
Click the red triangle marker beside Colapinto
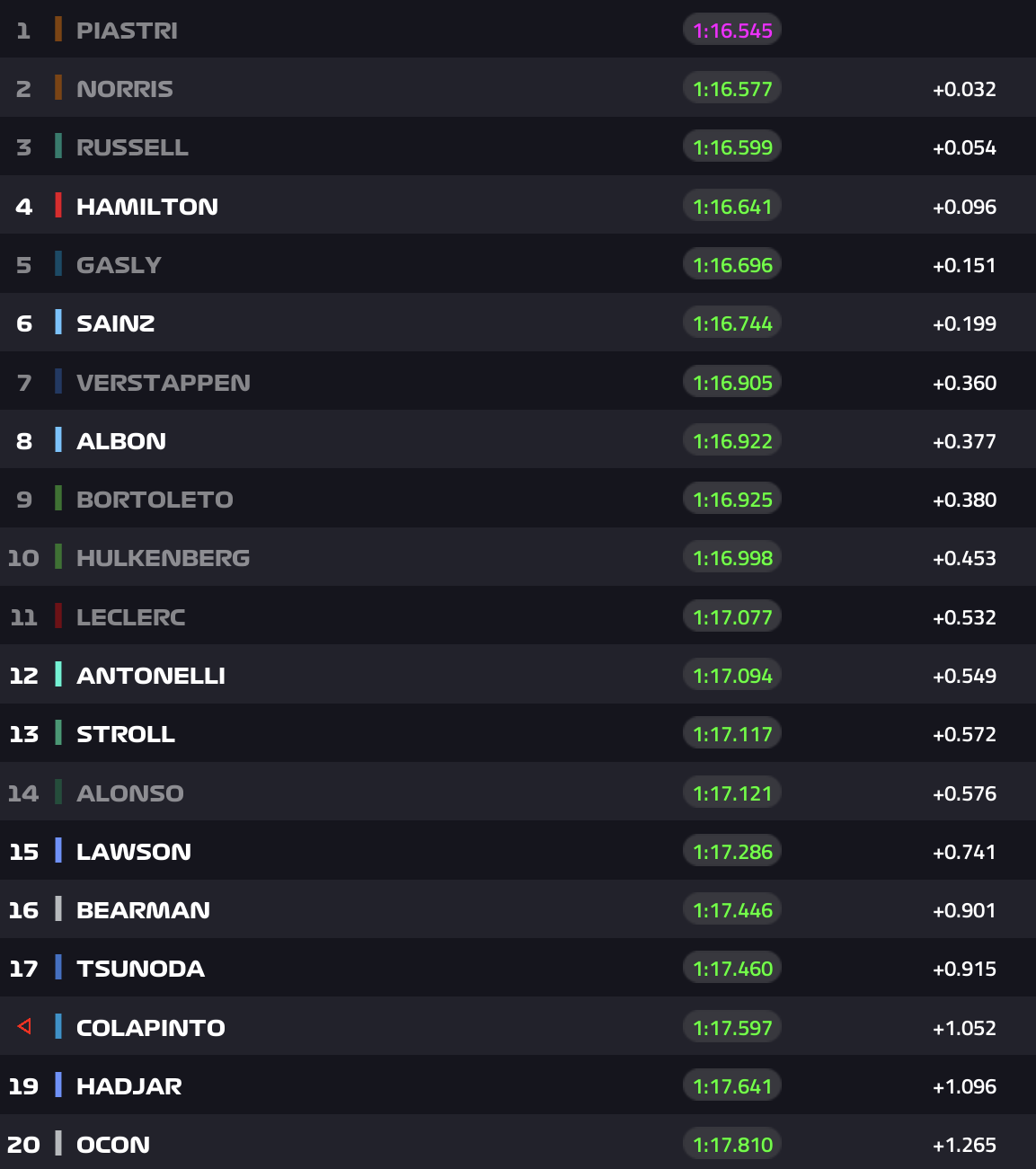click(25, 1026)
